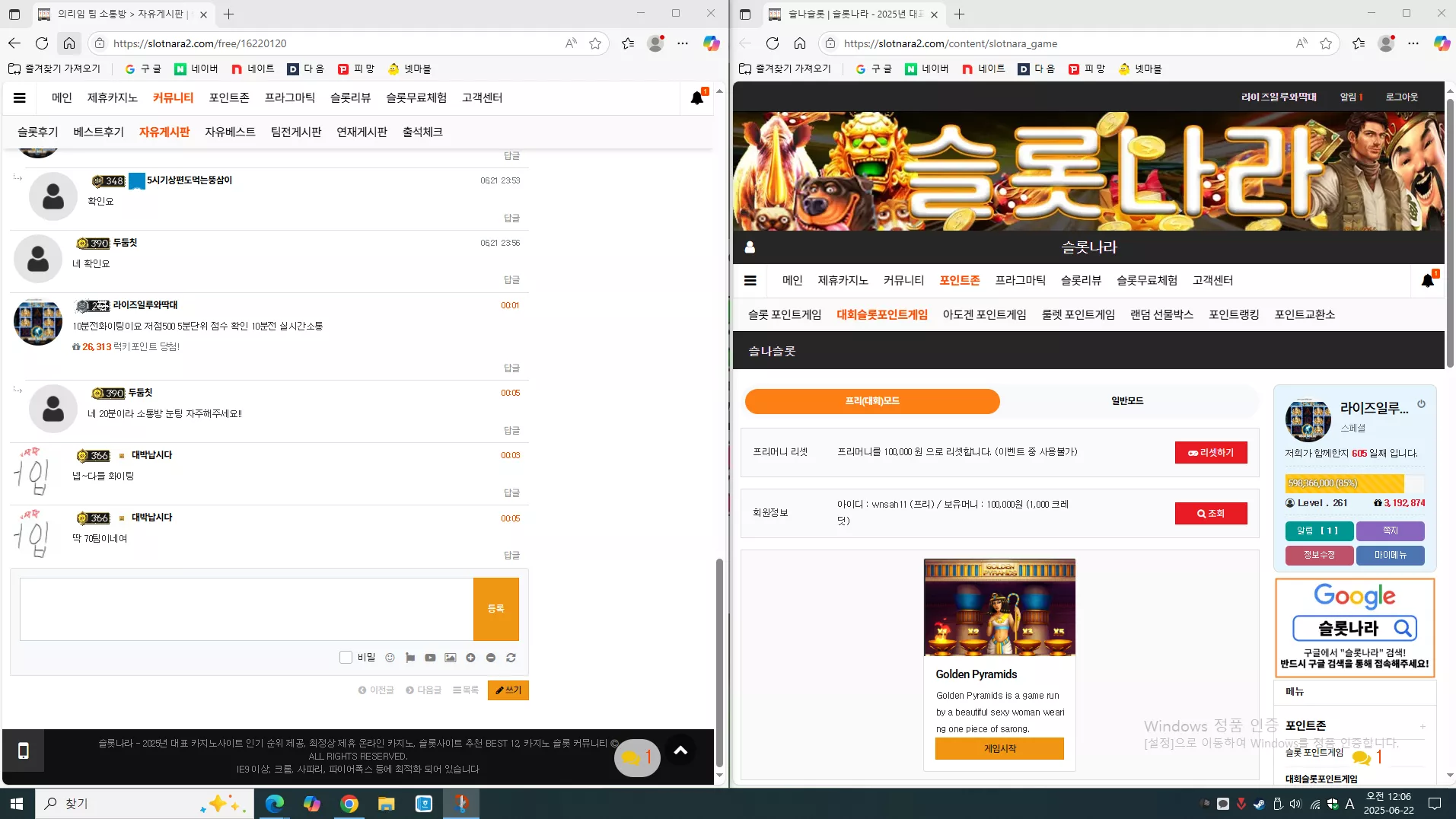Open a new tab in the left browser
The width and height of the screenshot is (1456, 819).
pyautogui.click(x=228, y=14)
